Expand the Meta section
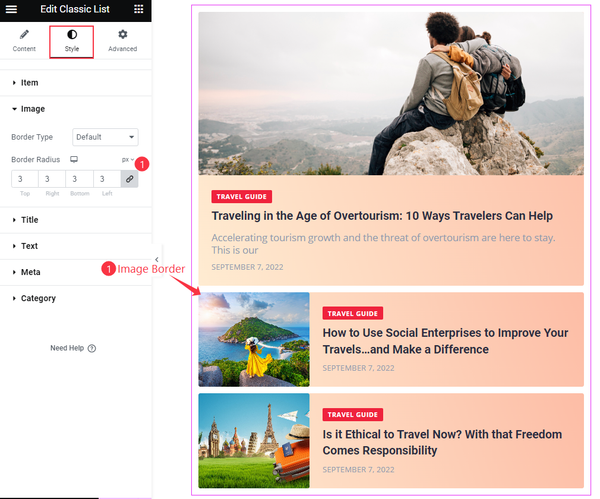 click(x=76, y=272)
